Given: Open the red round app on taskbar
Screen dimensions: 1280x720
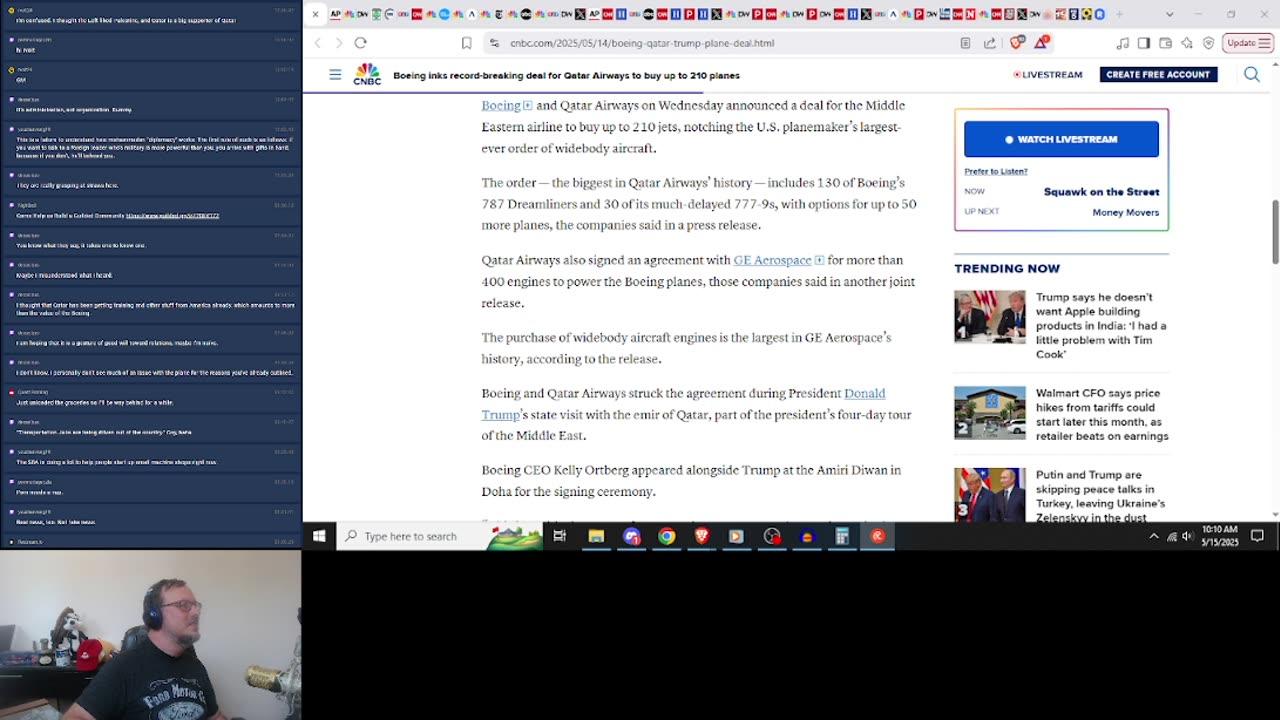Looking at the screenshot, I should (877, 536).
